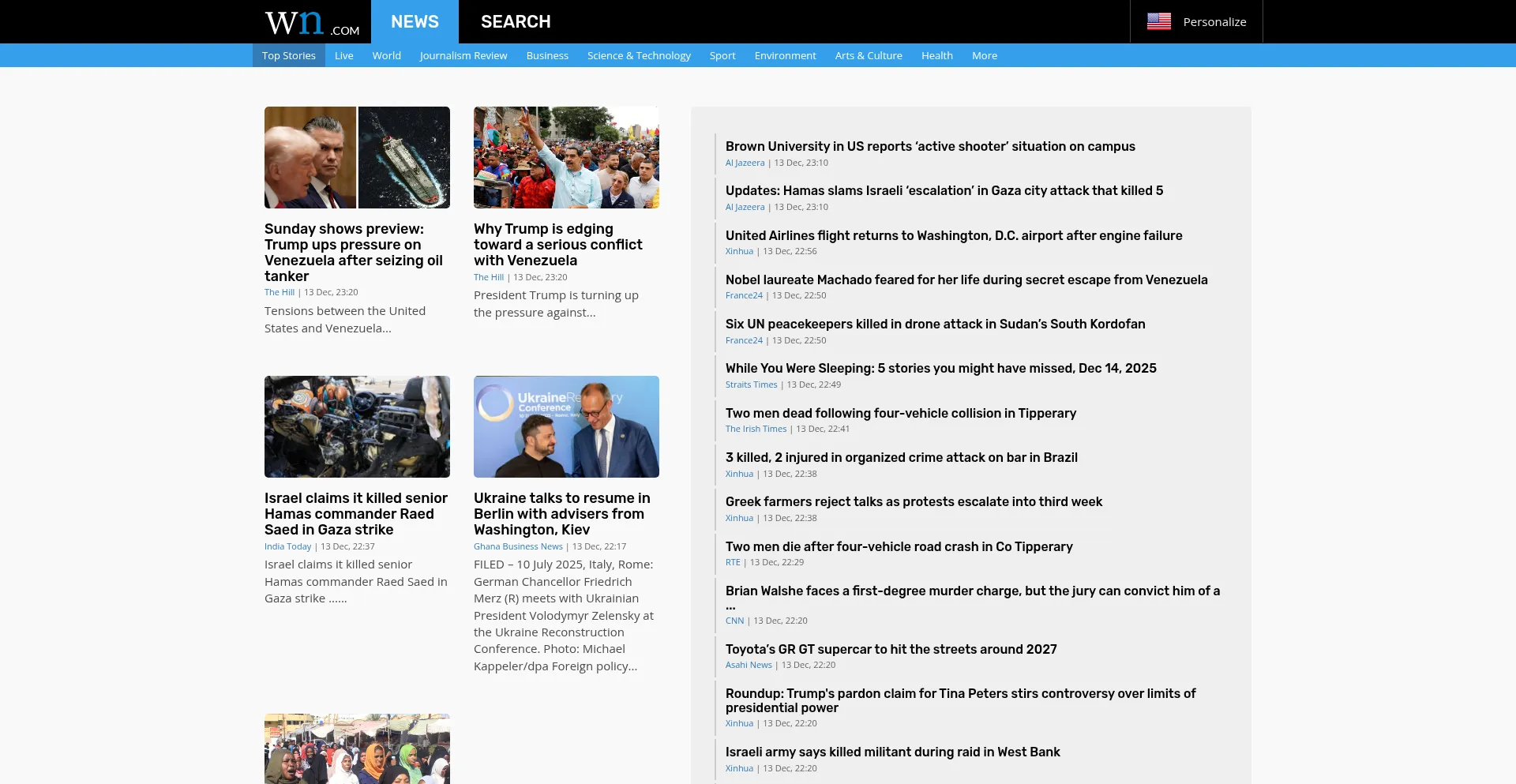Open the Journalism Review section
This screenshot has width=1516, height=784.
tap(463, 55)
